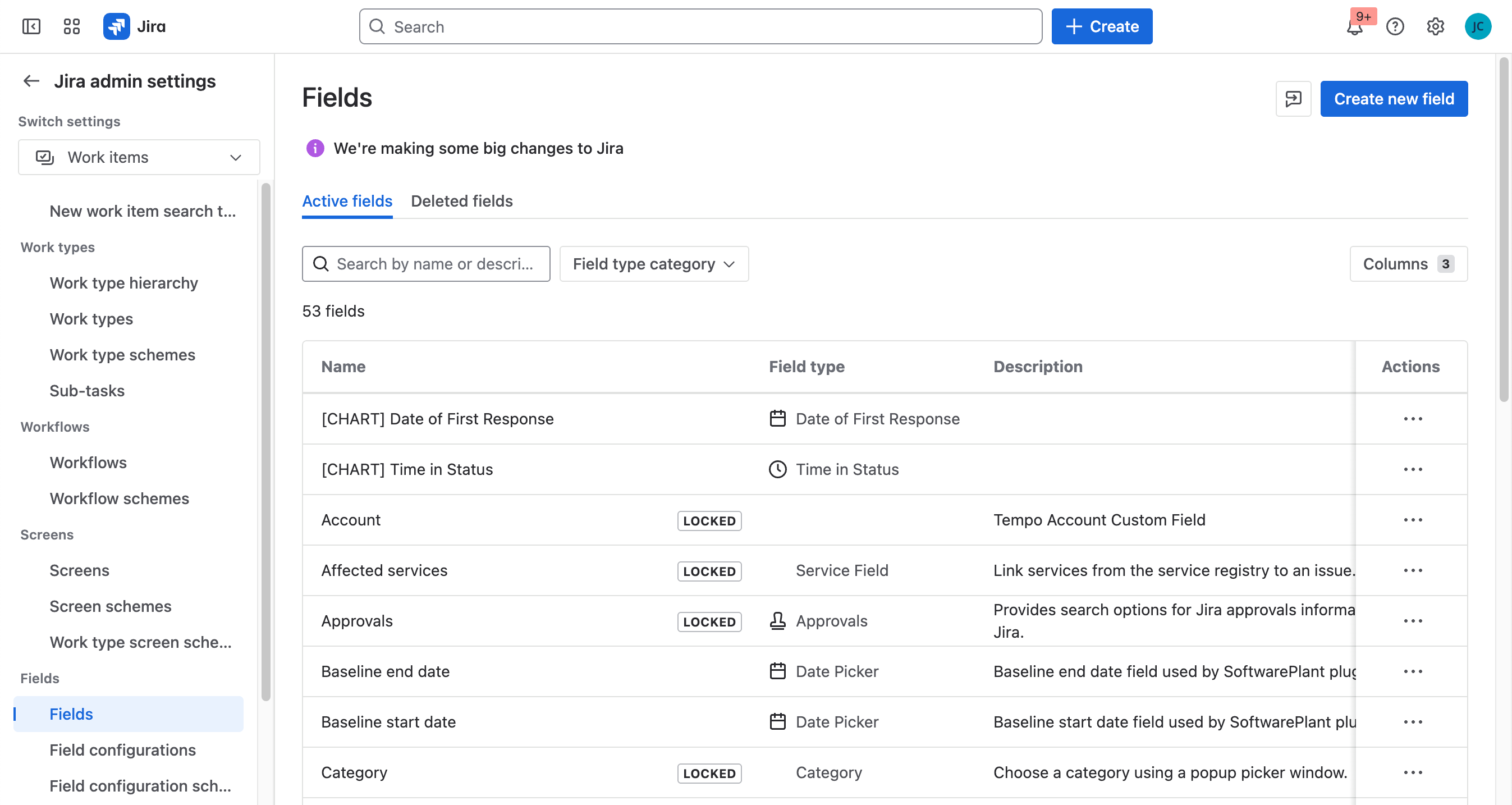Click the feedback icon beside Create new field

coord(1293,99)
